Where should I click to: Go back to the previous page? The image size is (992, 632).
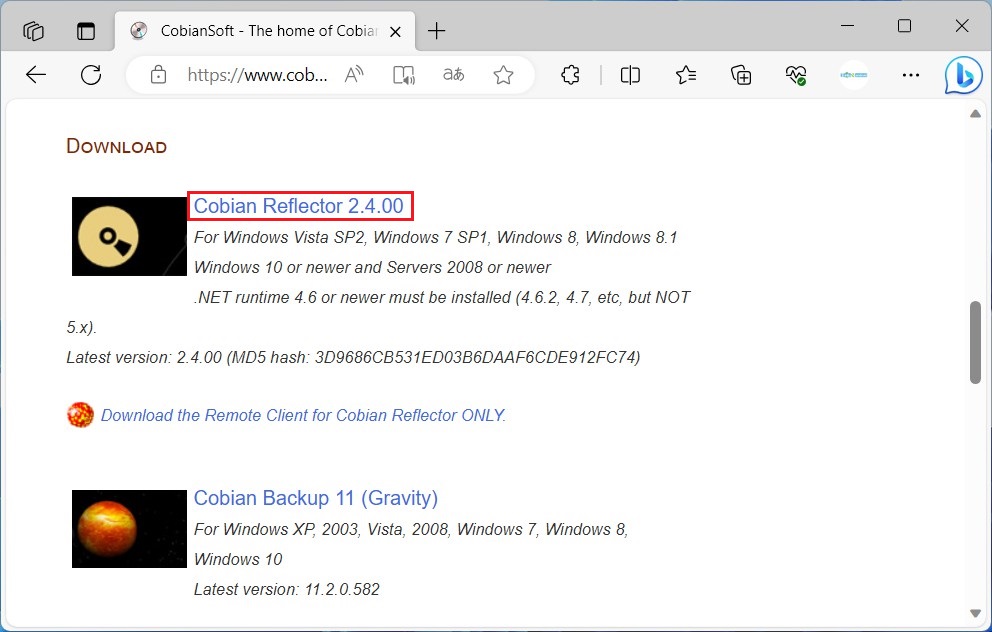click(36, 75)
